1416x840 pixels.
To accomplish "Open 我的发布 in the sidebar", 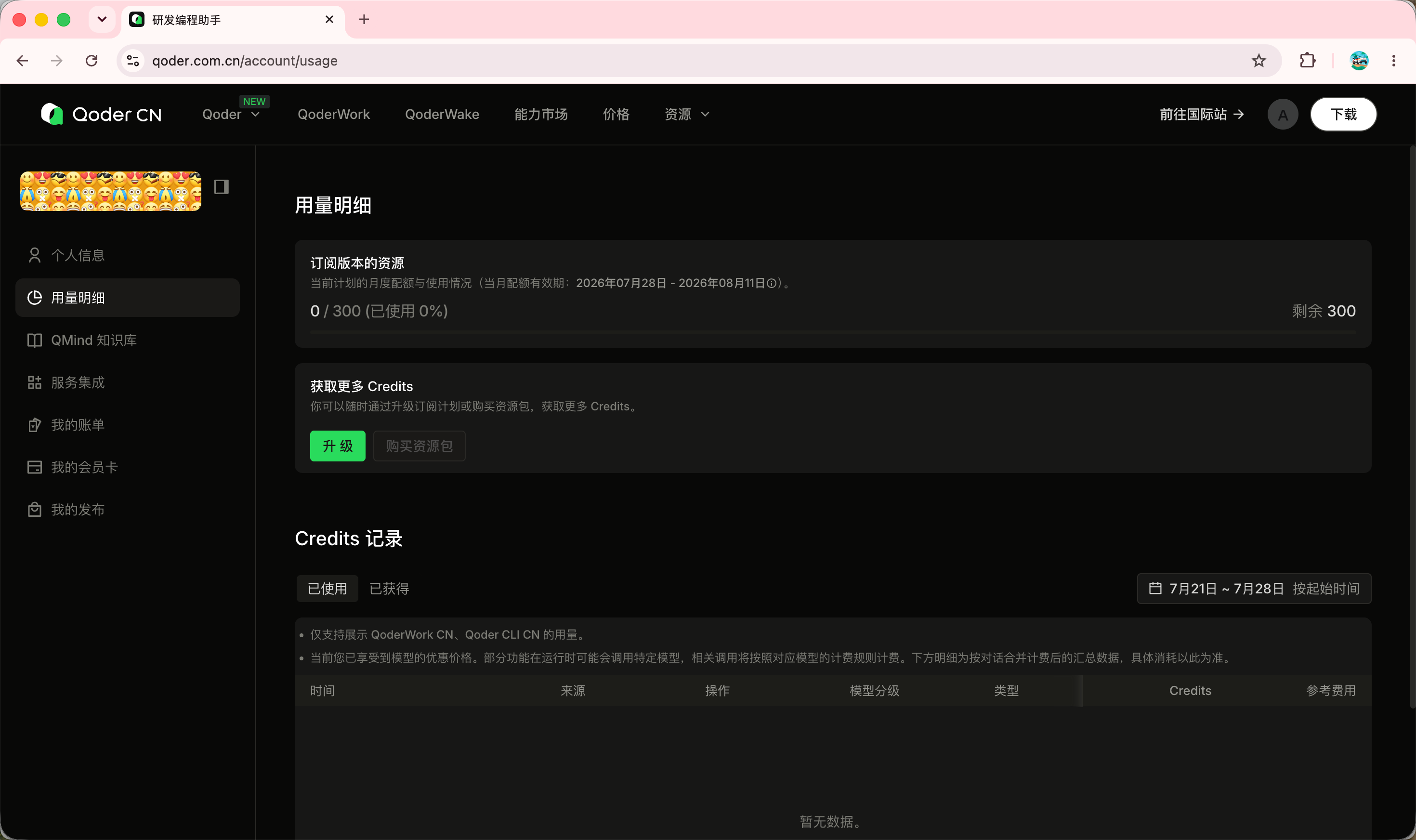I will [x=127, y=510].
